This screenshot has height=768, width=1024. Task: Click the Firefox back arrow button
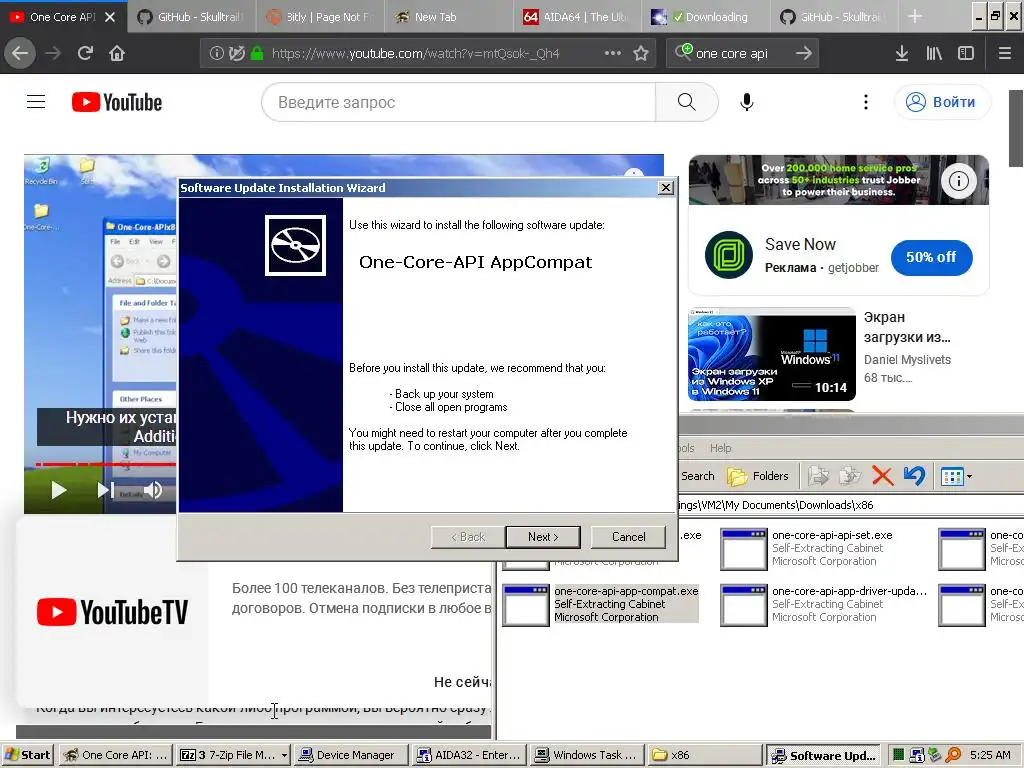pyautogui.click(x=20, y=54)
